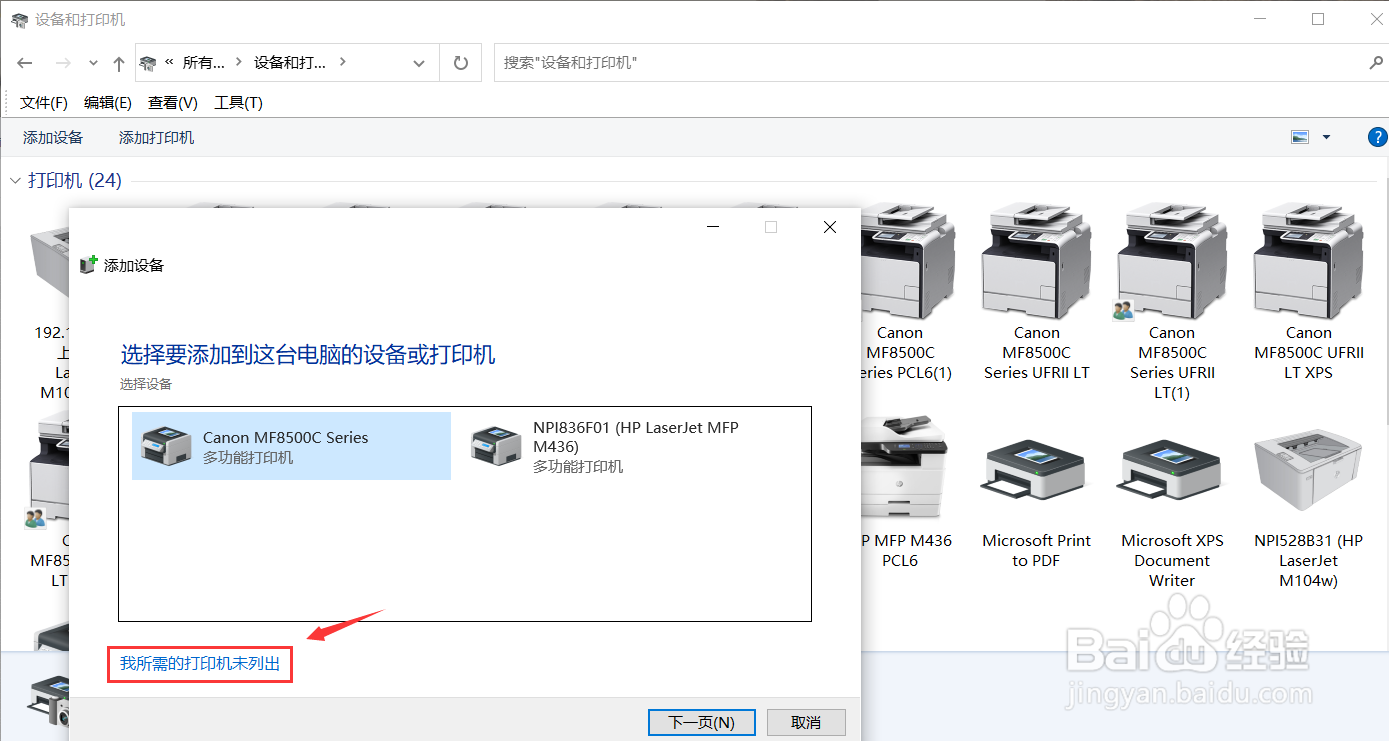Open the 文件(F) menu
Viewport: 1389px width, 741px height.
(x=44, y=103)
